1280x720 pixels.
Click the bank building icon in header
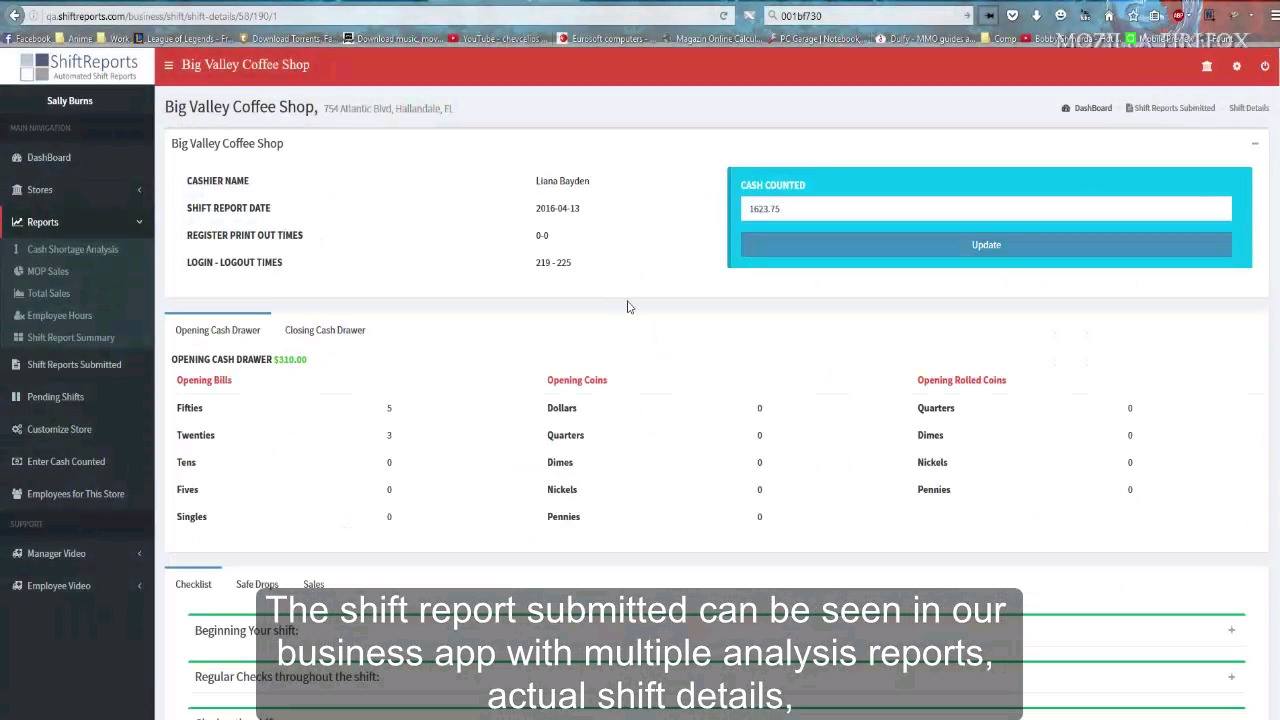click(1207, 66)
